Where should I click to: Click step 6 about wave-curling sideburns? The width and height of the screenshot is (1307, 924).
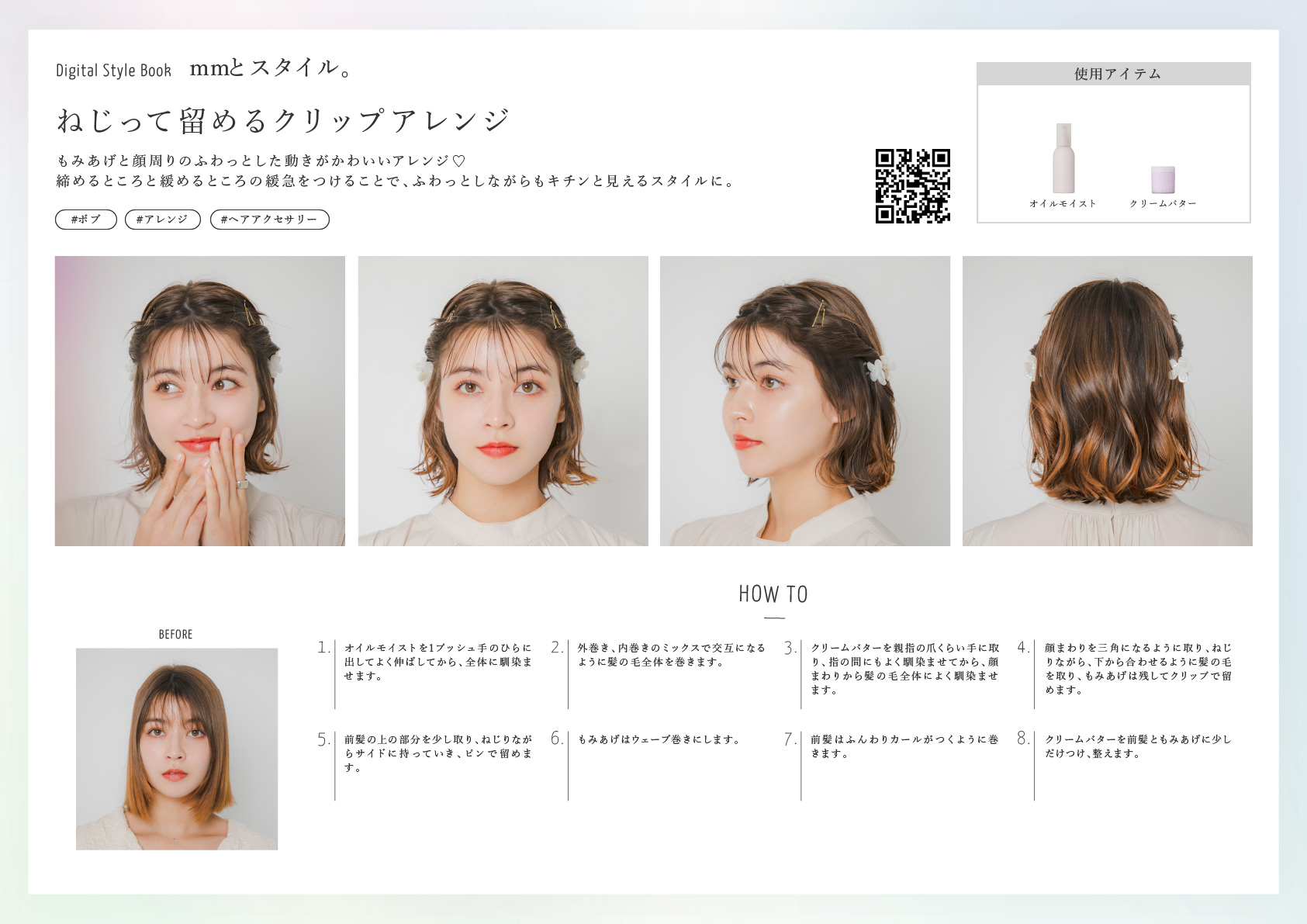click(x=659, y=739)
